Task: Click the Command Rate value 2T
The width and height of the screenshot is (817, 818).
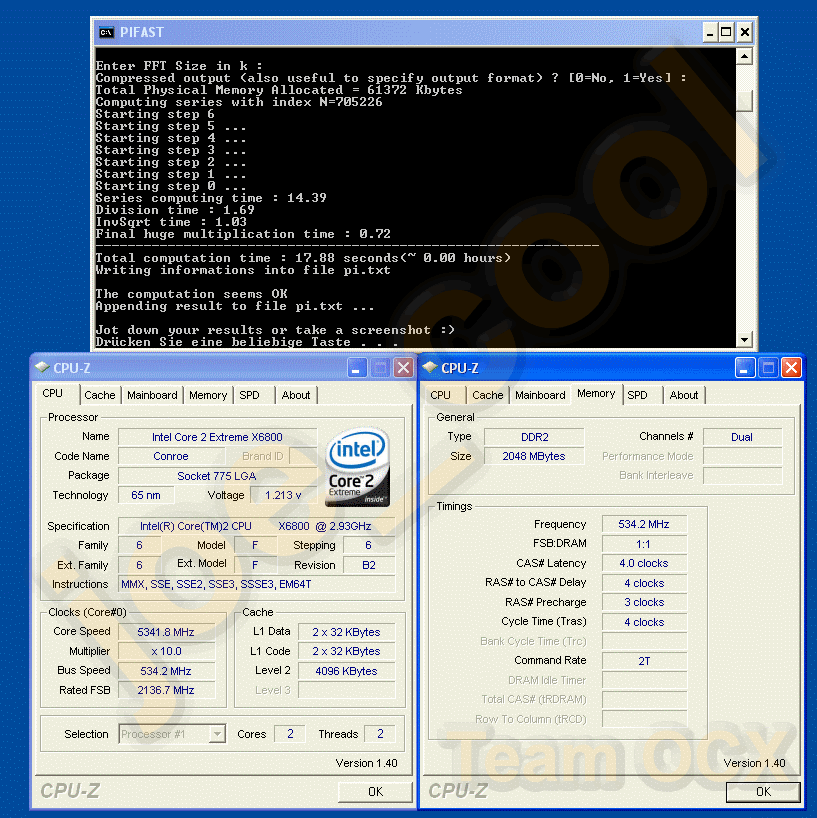Action: click(644, 661)
